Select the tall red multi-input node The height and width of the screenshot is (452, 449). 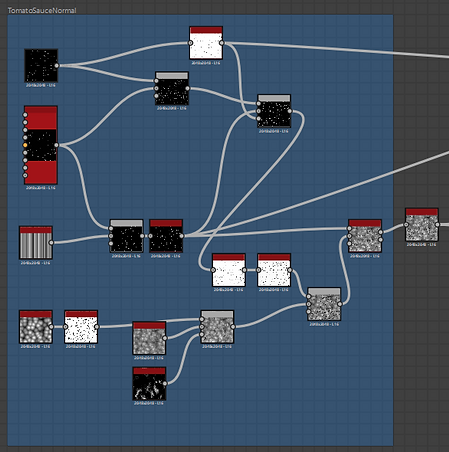click(x=41, y=145)
